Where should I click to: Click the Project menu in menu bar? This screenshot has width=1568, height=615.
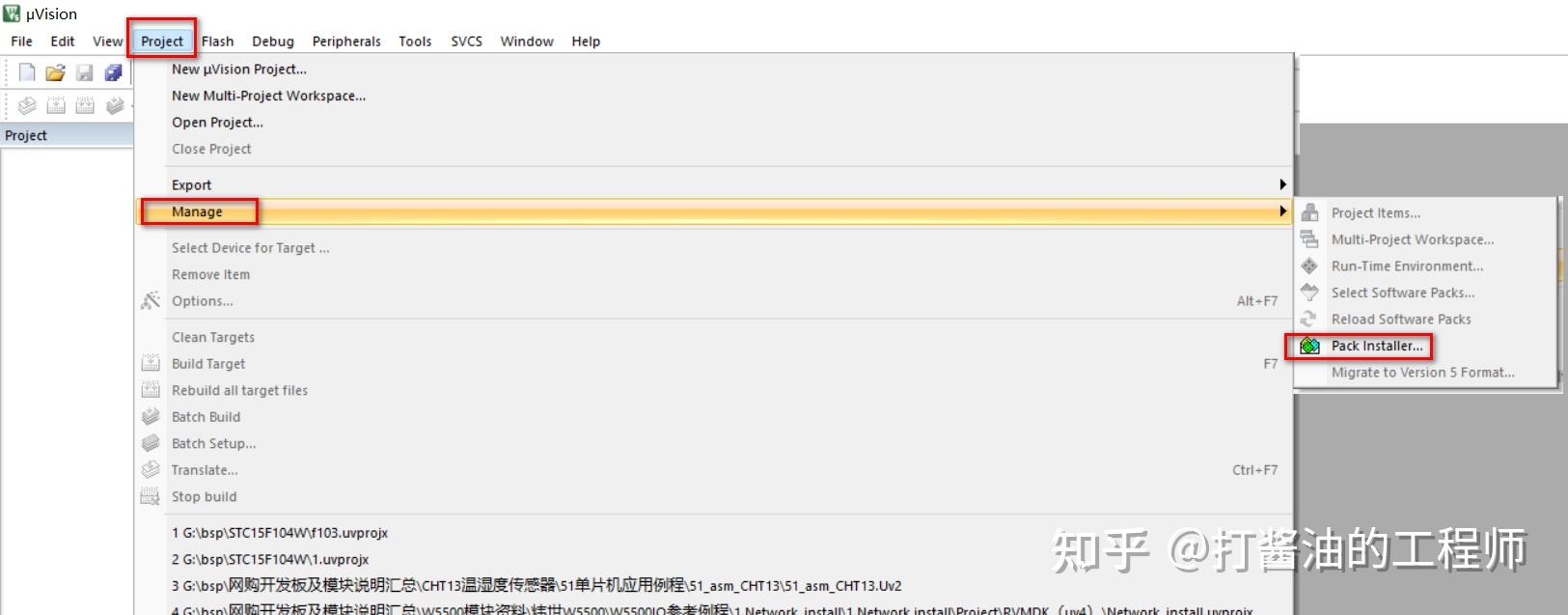[x=162, y=42]
